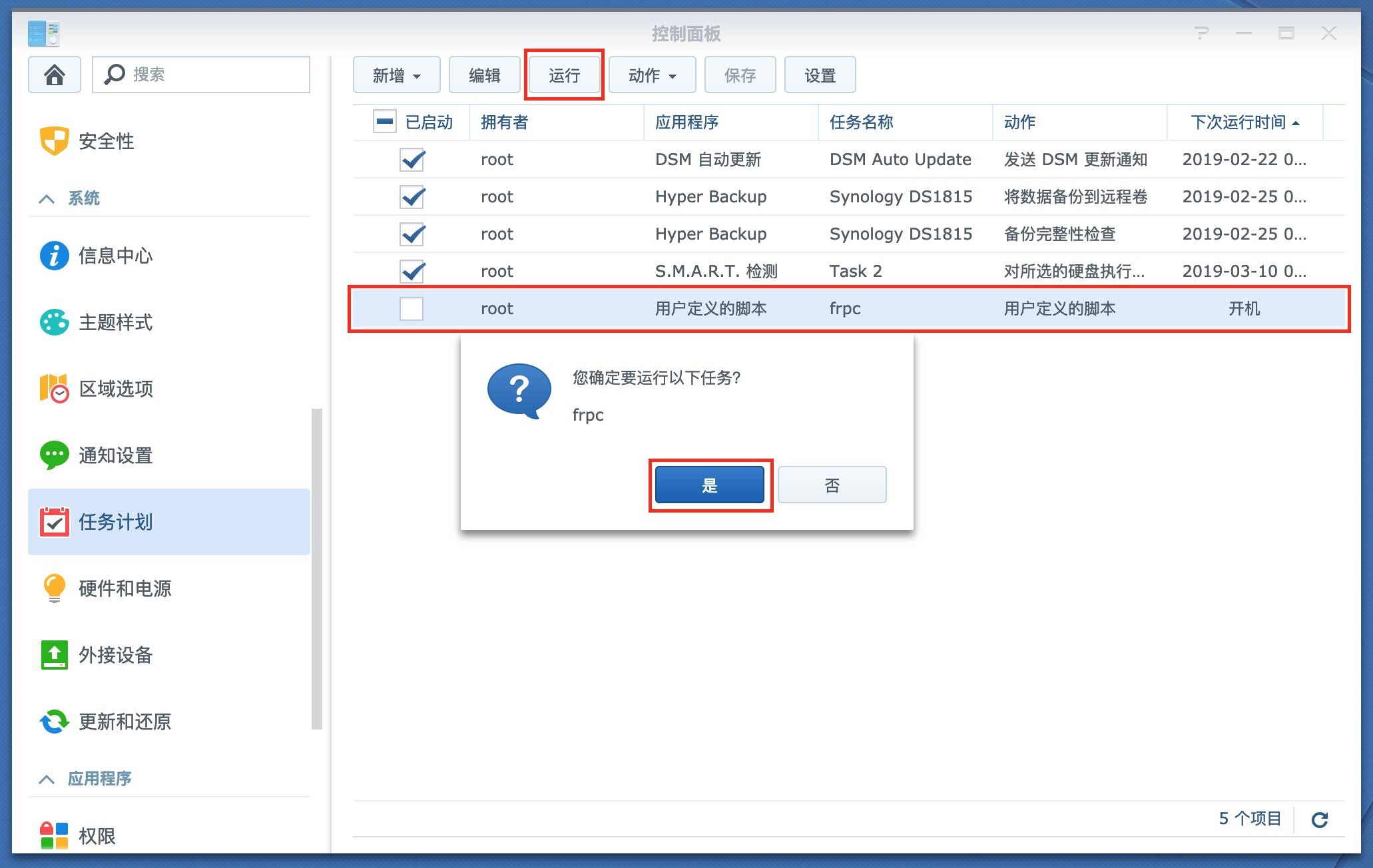Toggle enabled checkbox for Hyper Backup 将数据备份到远程卷 row

click(412, 197)
